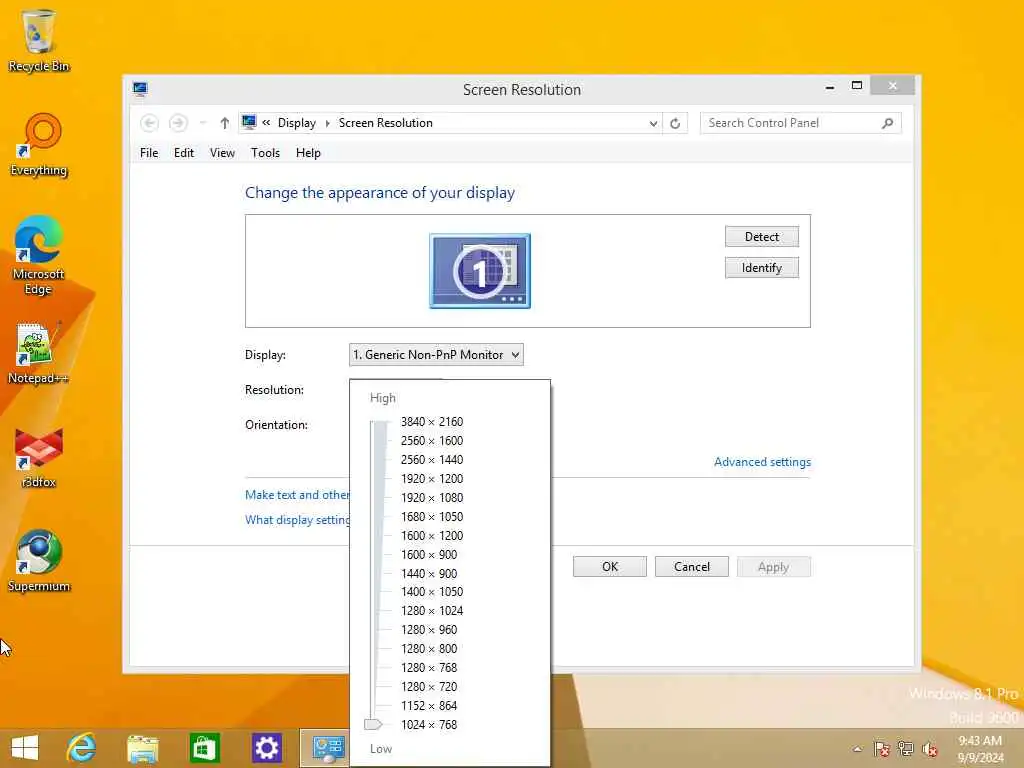Select 1280 × 960 resolution
Viewport: 1024px width, 768px height.
click(429, 630)
